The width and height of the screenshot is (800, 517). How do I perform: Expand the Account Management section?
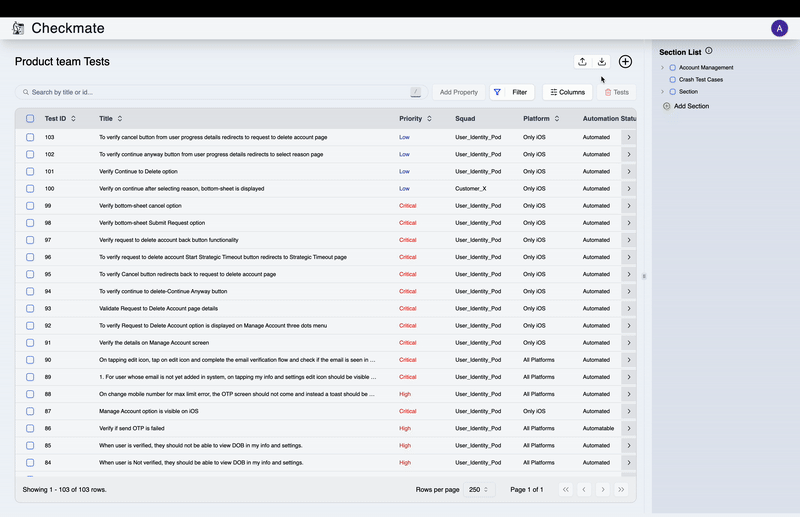(x=662, y=68)
